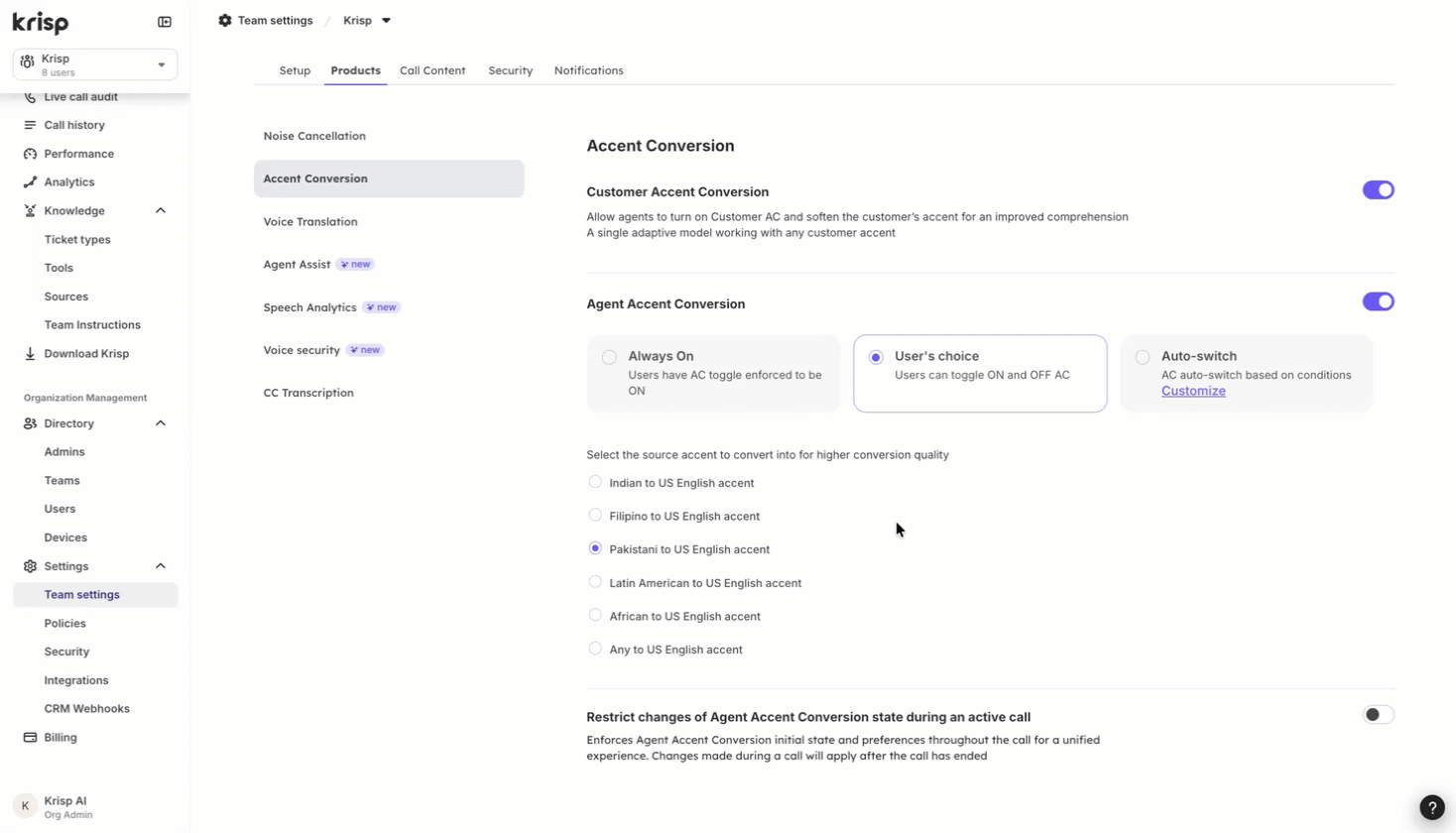Click the Live call audit phone icon
The height and width of the screenshot is (833, 1456).
(x=30, y=97)
